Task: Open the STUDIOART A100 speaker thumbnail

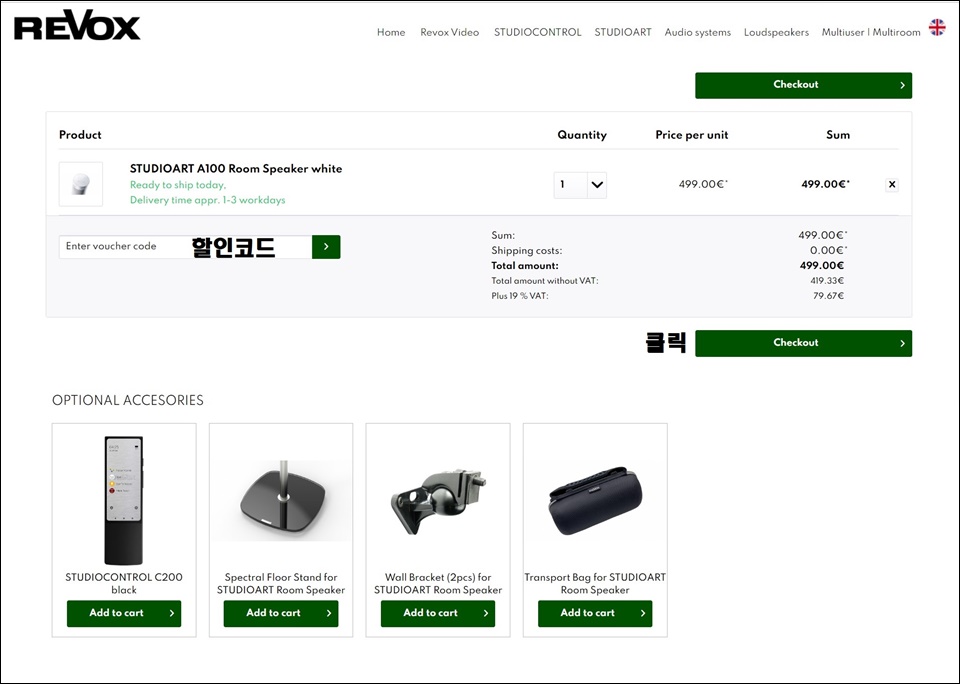Action: (x=81, y=184)
